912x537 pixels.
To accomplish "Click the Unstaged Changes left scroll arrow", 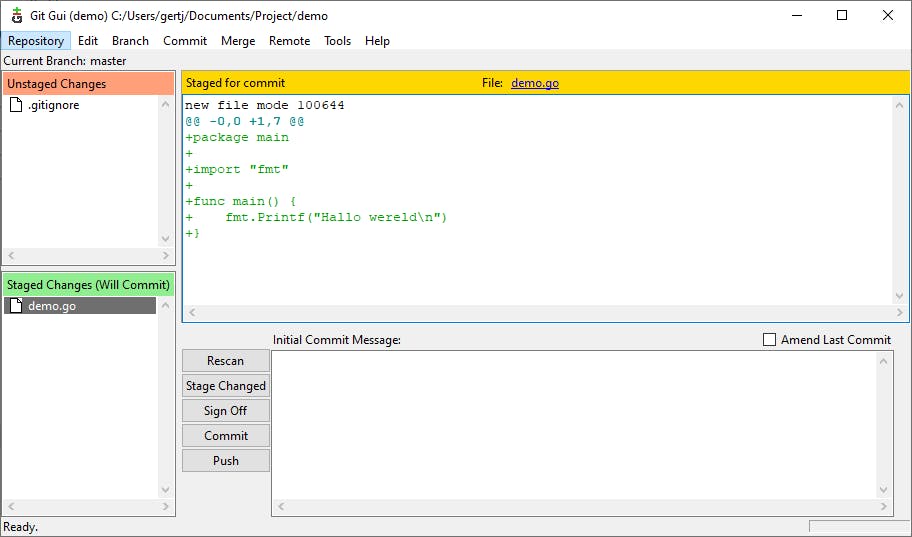I will click(11, 255).
